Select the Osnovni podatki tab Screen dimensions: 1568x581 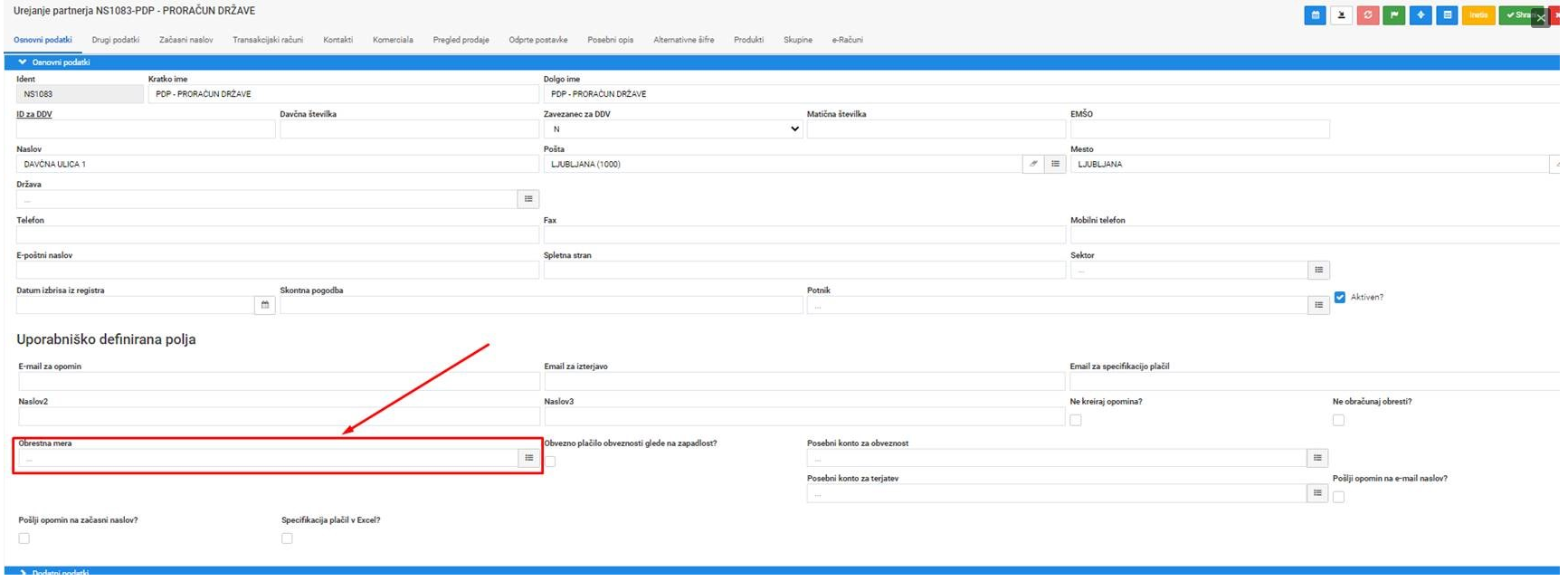coord(43,40)
